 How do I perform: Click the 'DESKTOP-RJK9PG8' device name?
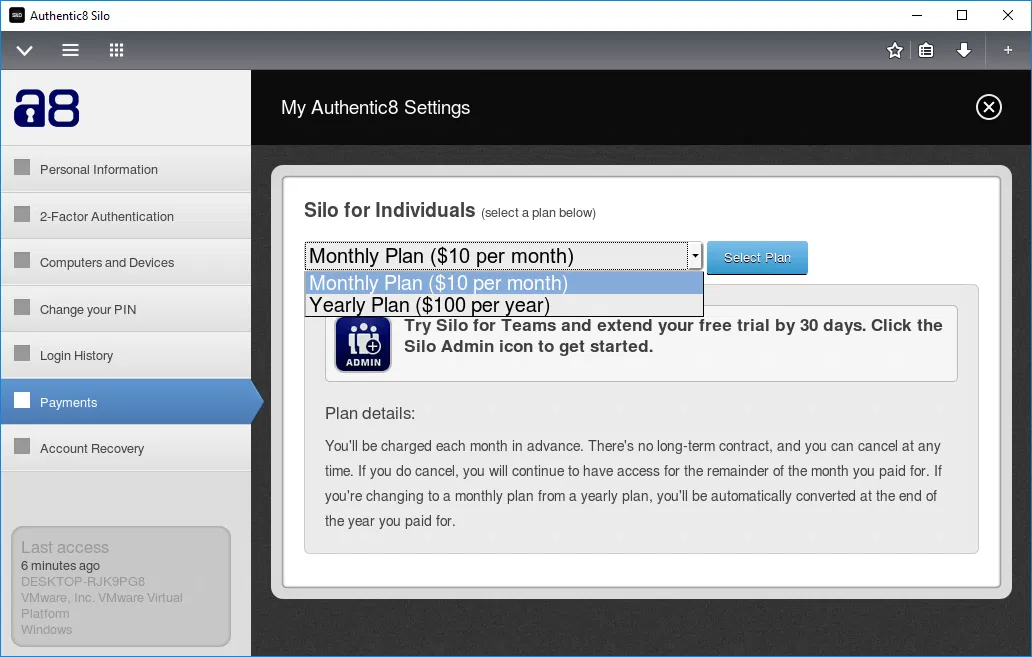tap(83, 581)
